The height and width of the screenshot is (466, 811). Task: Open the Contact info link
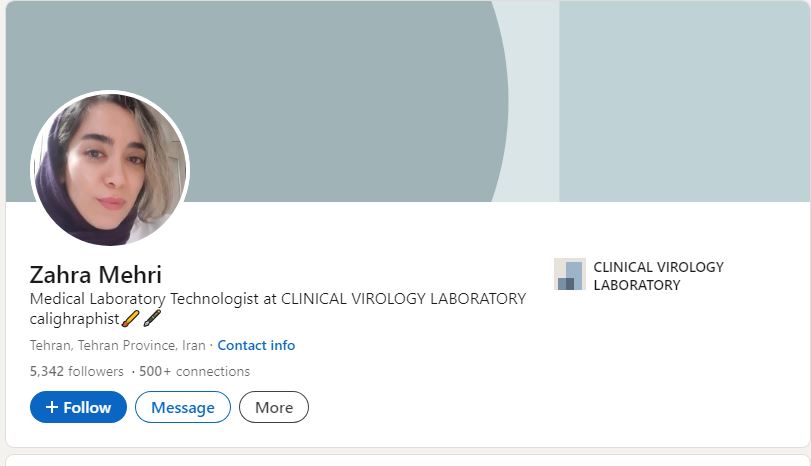point(256,345)
